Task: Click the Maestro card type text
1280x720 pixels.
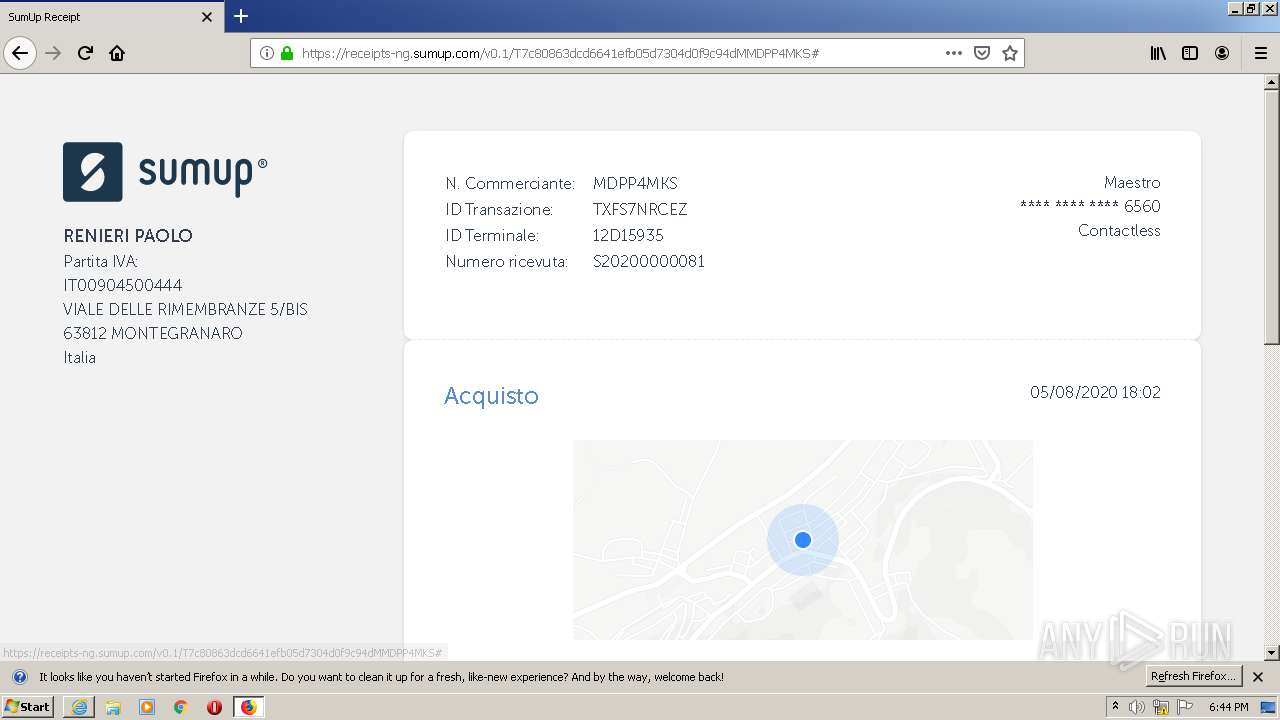Action: (1132, 183)
